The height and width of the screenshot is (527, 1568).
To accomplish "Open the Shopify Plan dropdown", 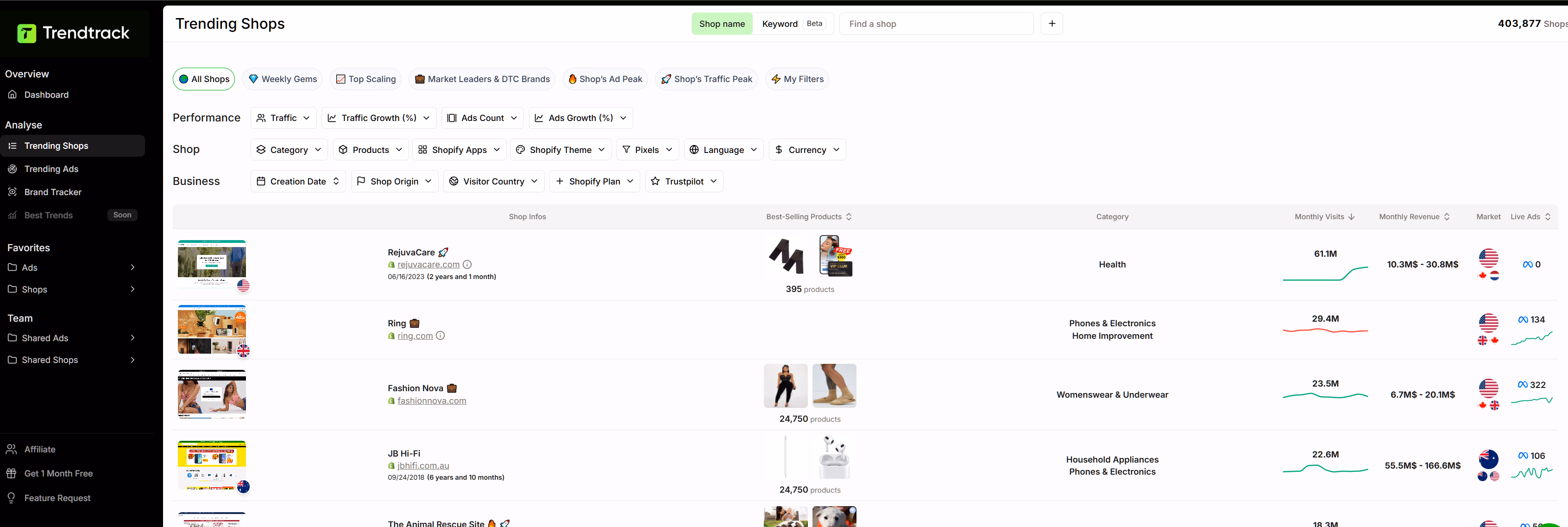I will (595, 181).
